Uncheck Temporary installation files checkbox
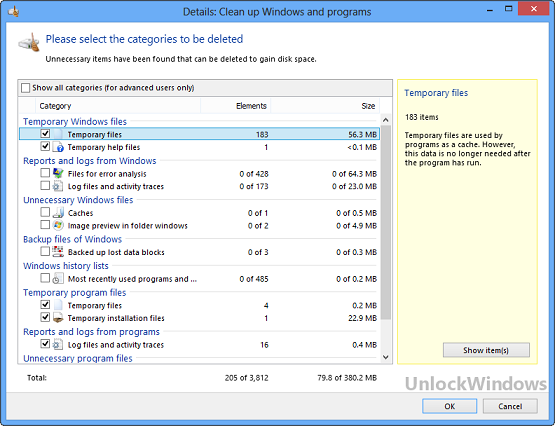The height and width of the screenshot is (426, 555). click(x=45, y=317)
